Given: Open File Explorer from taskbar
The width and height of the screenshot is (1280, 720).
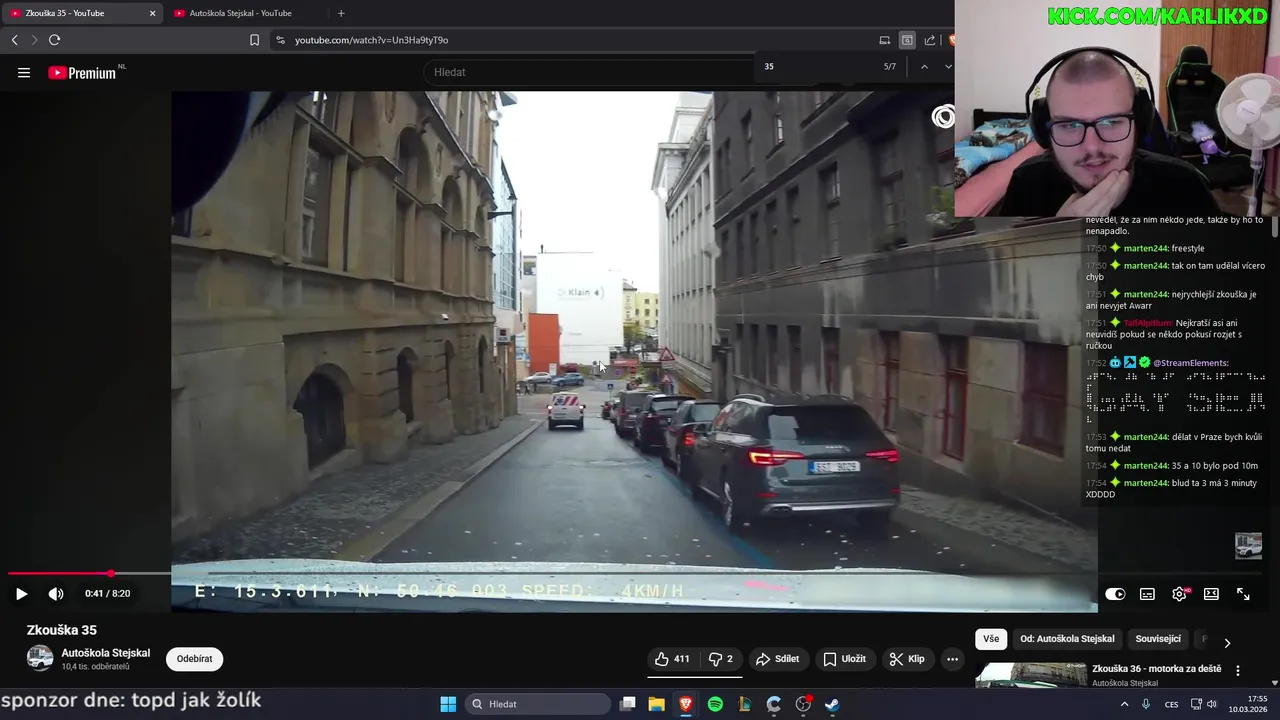Looking at the screenshot, I should 657,704.
